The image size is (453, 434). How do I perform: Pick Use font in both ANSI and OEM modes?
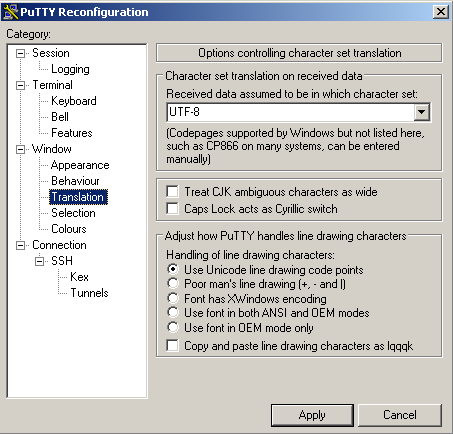click(173, 313)
